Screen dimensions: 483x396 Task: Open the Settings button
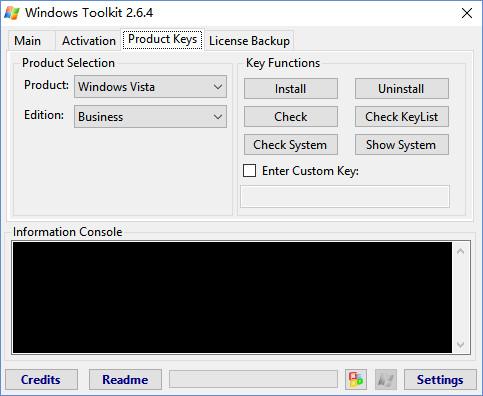click(440, 379)
